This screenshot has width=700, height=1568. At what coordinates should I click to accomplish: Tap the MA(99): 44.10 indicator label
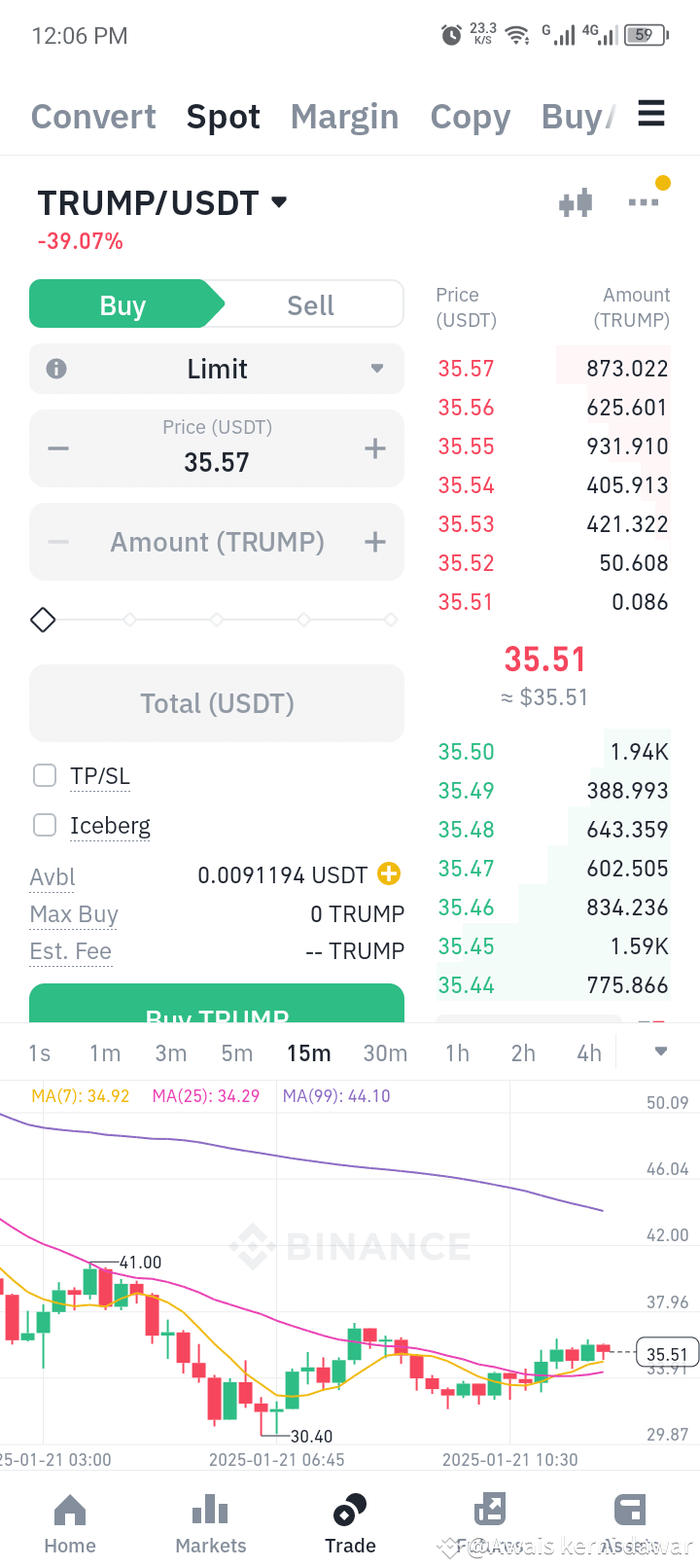pyautogui.click(x=336, y=1096)
